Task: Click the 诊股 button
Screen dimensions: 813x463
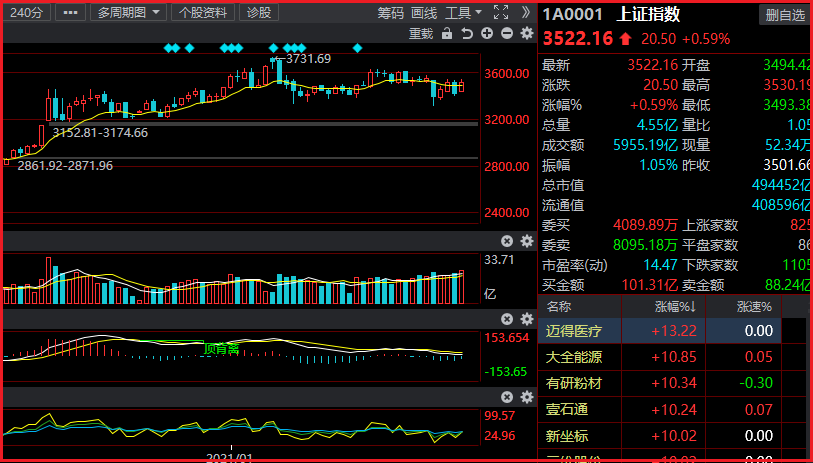Action: 258,12
